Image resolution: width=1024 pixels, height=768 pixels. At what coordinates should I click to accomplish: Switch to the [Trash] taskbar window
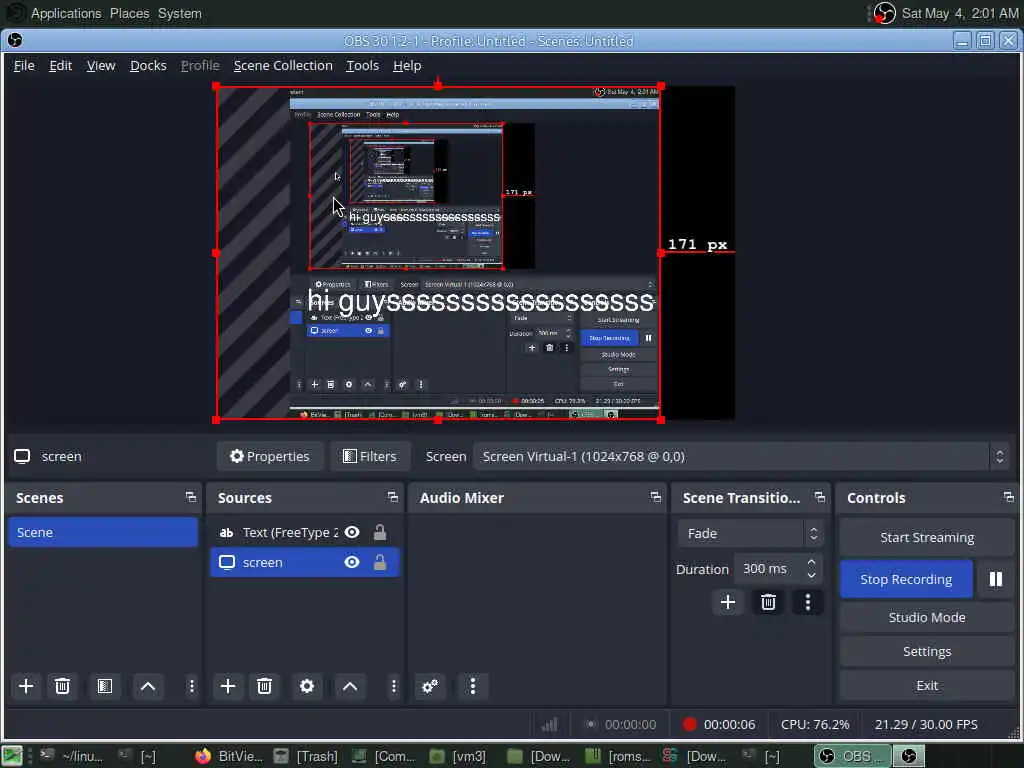point(306,756)
